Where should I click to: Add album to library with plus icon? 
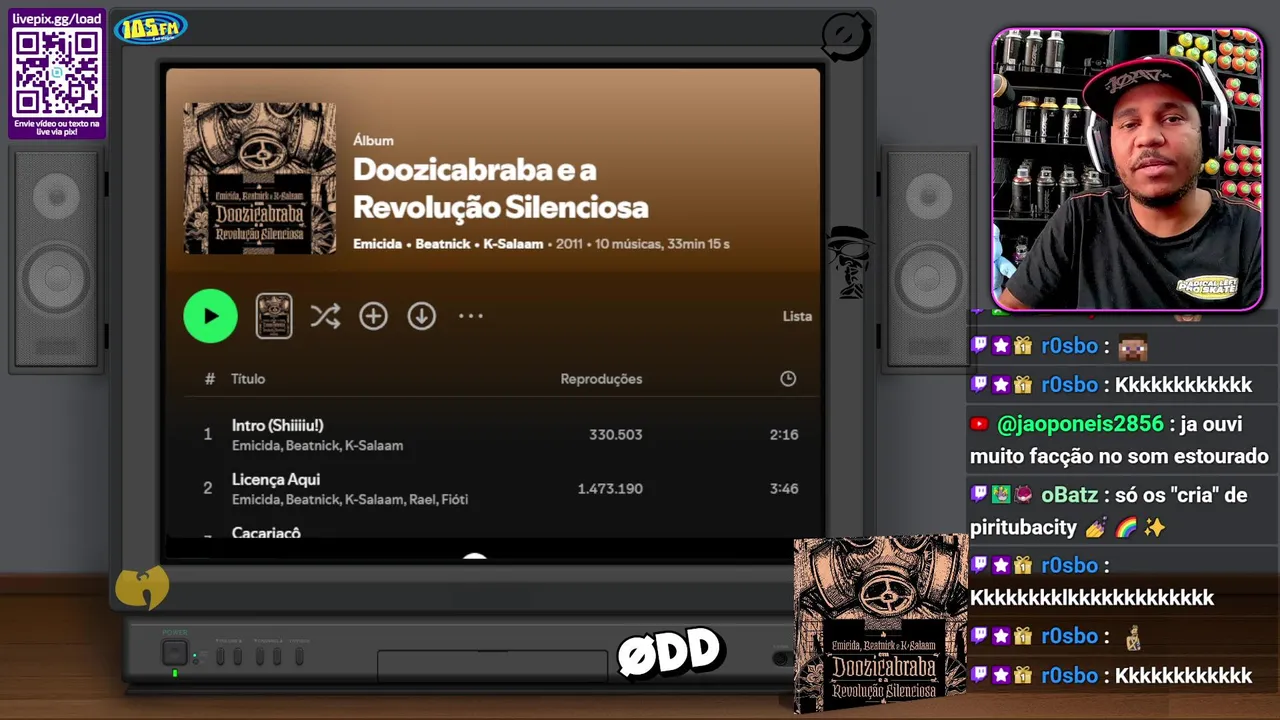373,316
